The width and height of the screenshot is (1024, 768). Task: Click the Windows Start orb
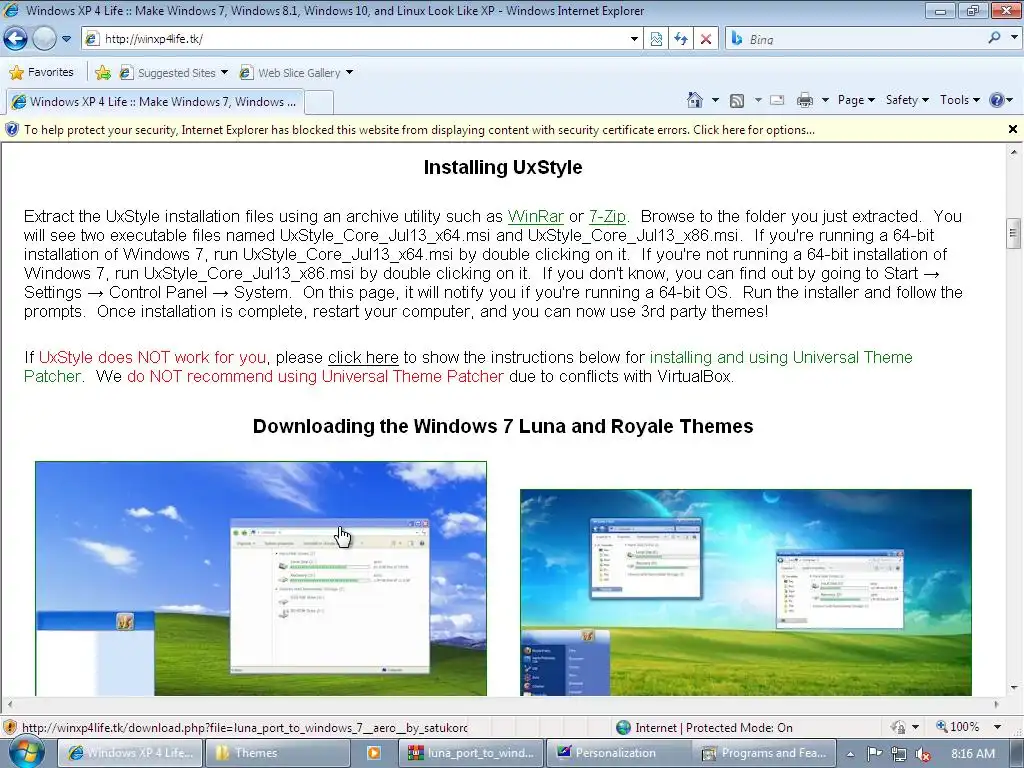click(x=26, y=752)
